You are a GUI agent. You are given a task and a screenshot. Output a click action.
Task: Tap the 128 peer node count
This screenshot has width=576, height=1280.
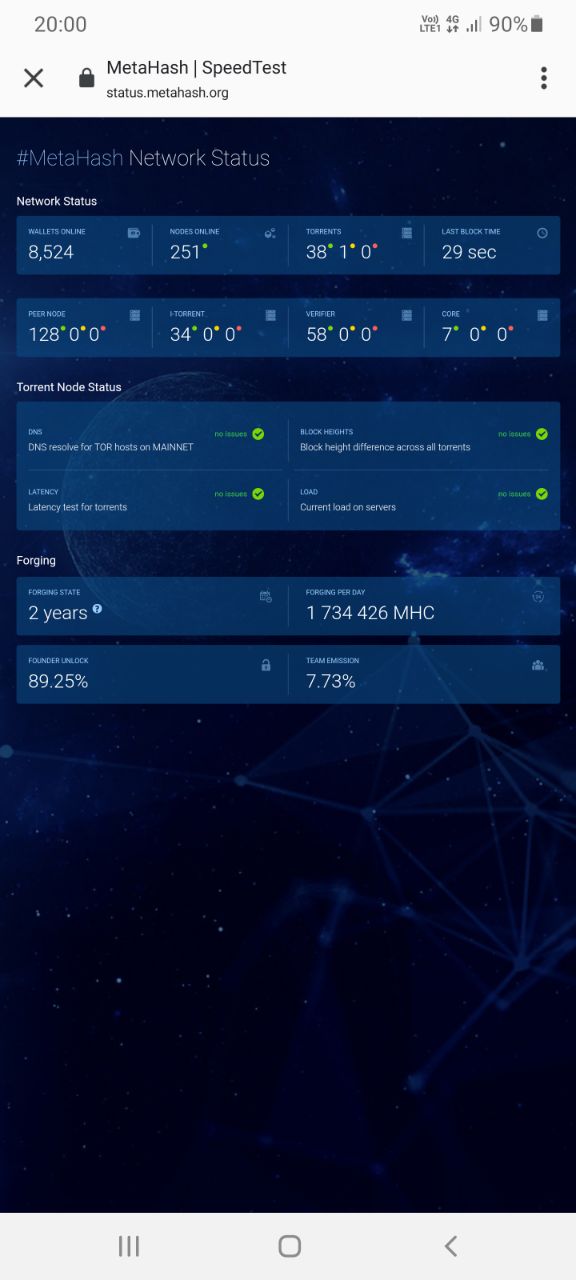pyautogui.click(x=44, y=334)
